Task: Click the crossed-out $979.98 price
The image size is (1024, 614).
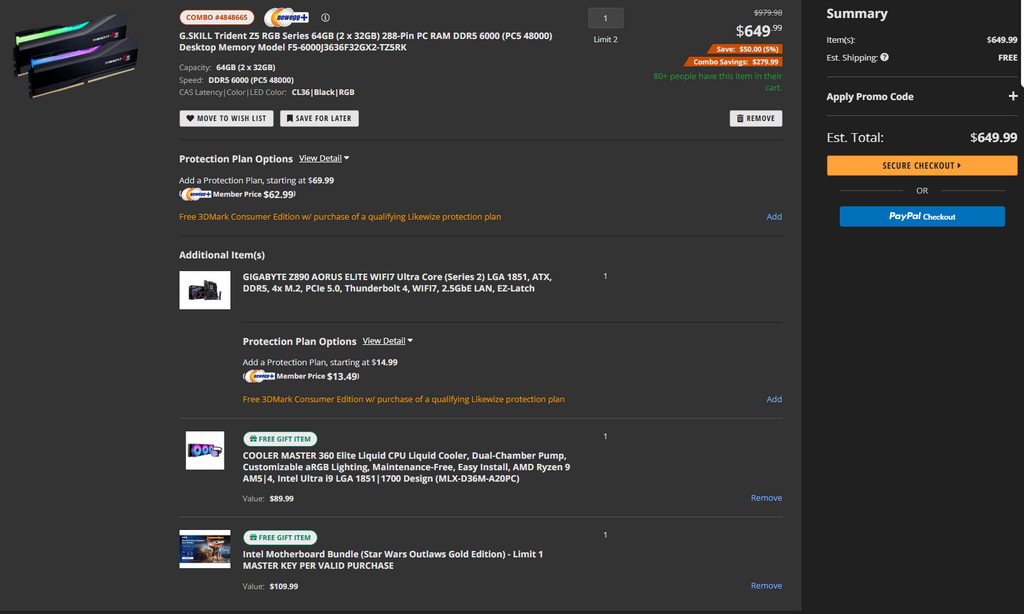Action: [x=767, y=12]
